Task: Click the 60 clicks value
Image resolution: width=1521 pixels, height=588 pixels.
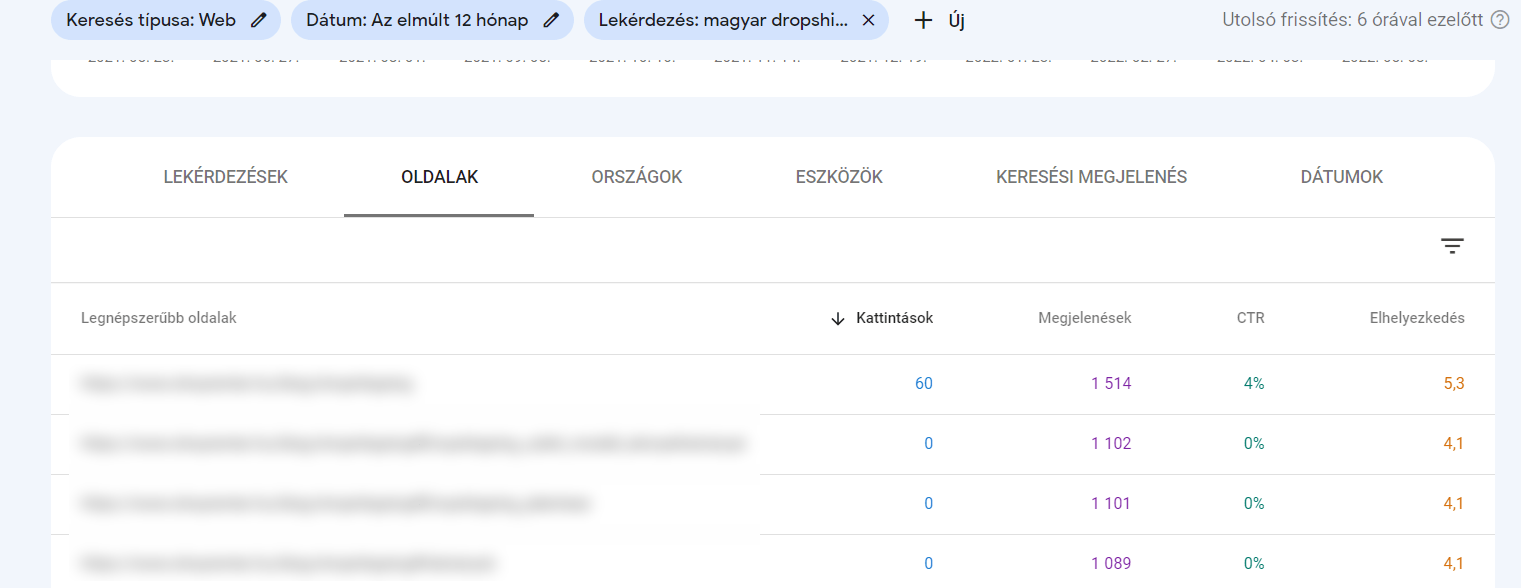Action: [924, 383]
